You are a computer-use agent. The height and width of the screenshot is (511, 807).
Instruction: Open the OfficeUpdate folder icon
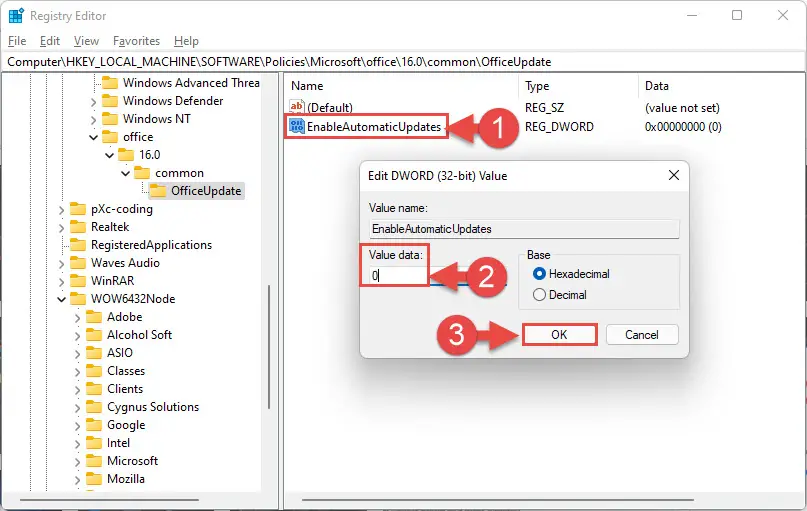tap(158, 191)
